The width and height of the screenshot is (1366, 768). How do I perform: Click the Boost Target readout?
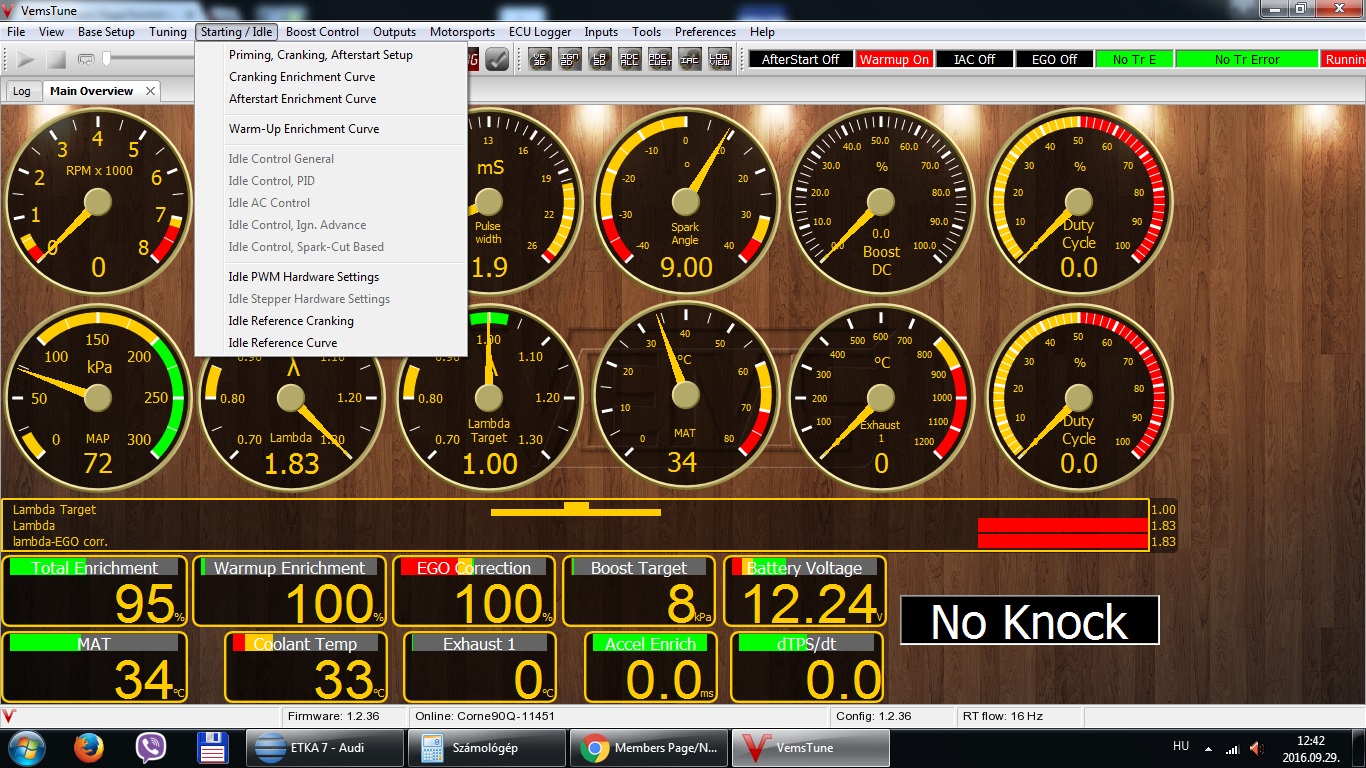[x=639, y=592]
